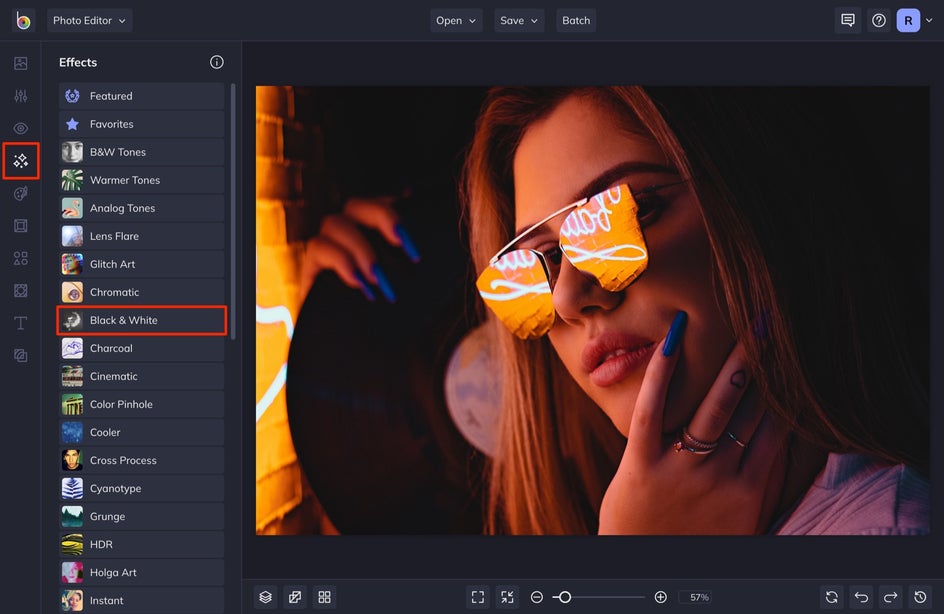944x614 pixels.
Task: Click the zoom slider handle
Action: pyautogui.click(x=565, y=597)
